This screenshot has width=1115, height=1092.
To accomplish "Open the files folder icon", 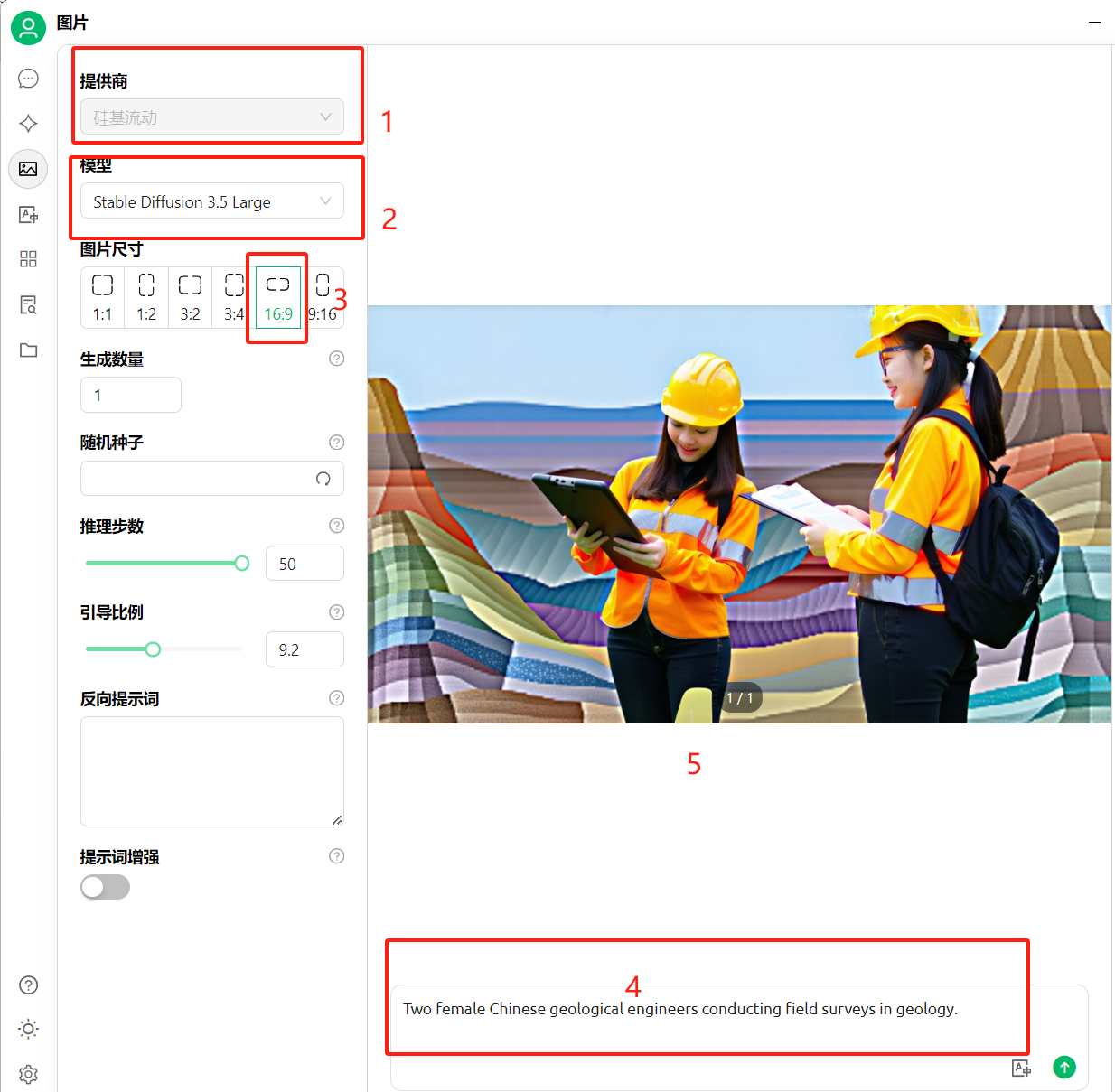I will (x=28, y=350).
